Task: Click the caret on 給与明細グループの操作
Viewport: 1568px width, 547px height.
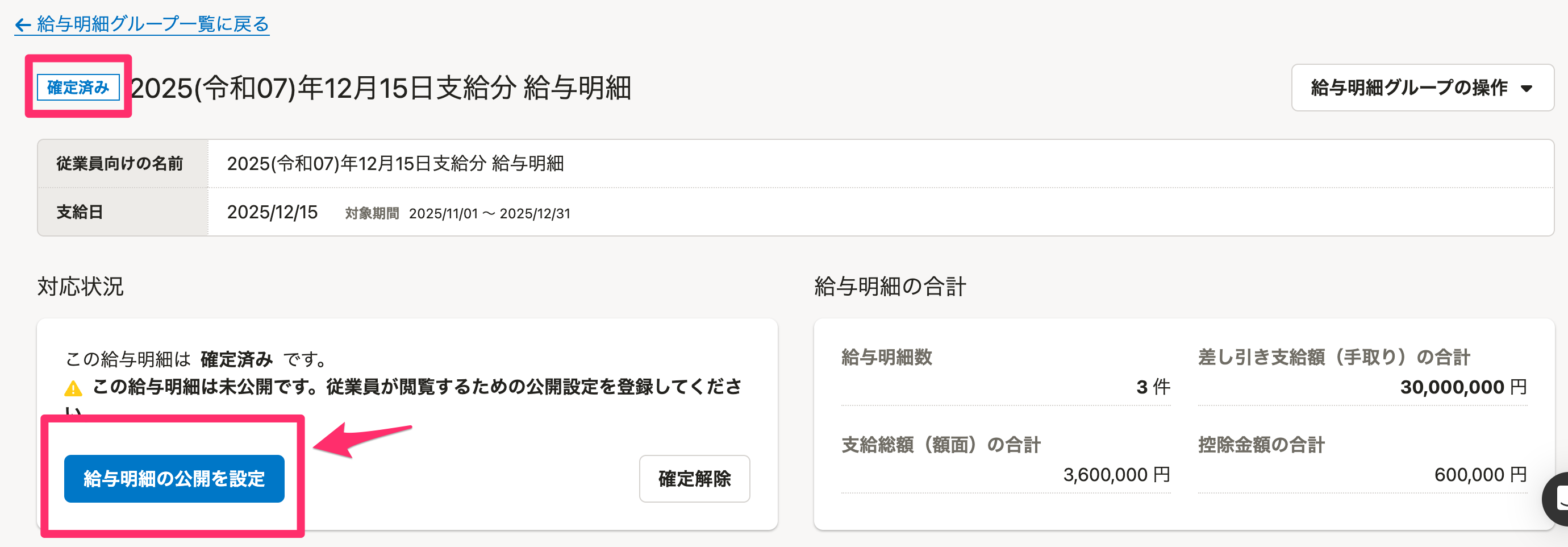Action: click(x=1526, y=88)
